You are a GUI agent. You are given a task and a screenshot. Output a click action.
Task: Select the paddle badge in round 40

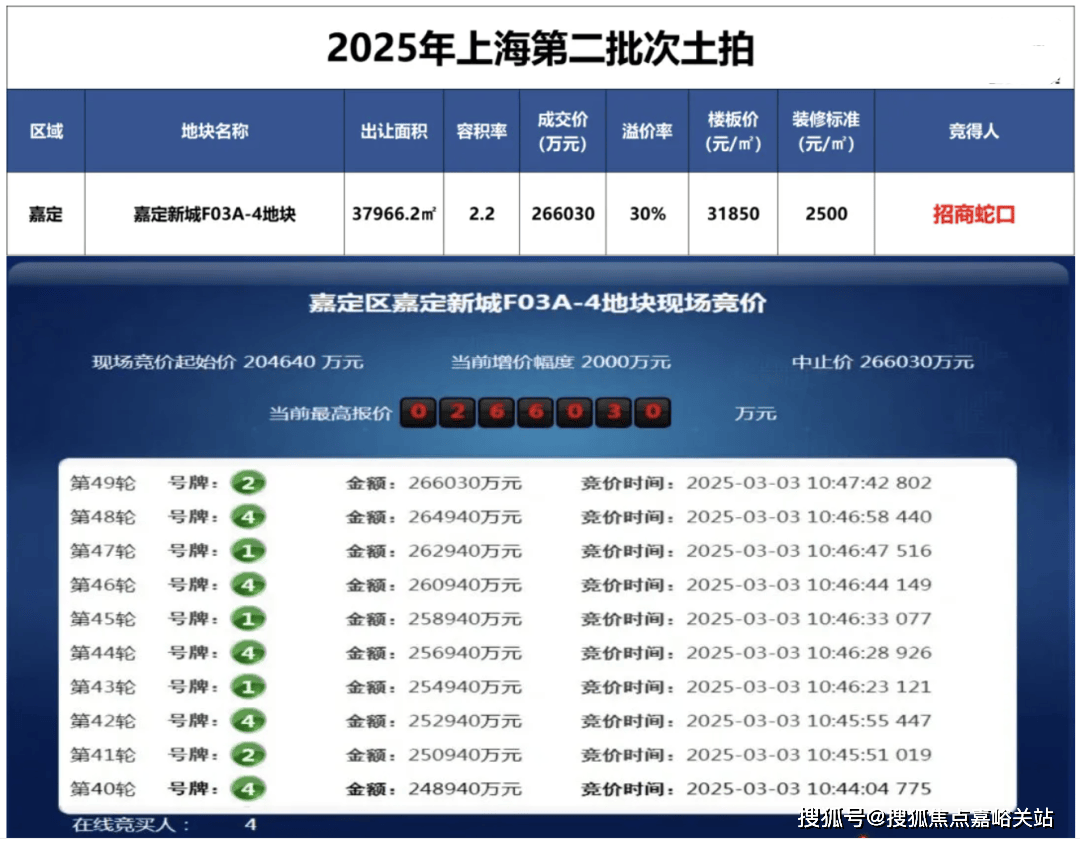click(247, 790)
